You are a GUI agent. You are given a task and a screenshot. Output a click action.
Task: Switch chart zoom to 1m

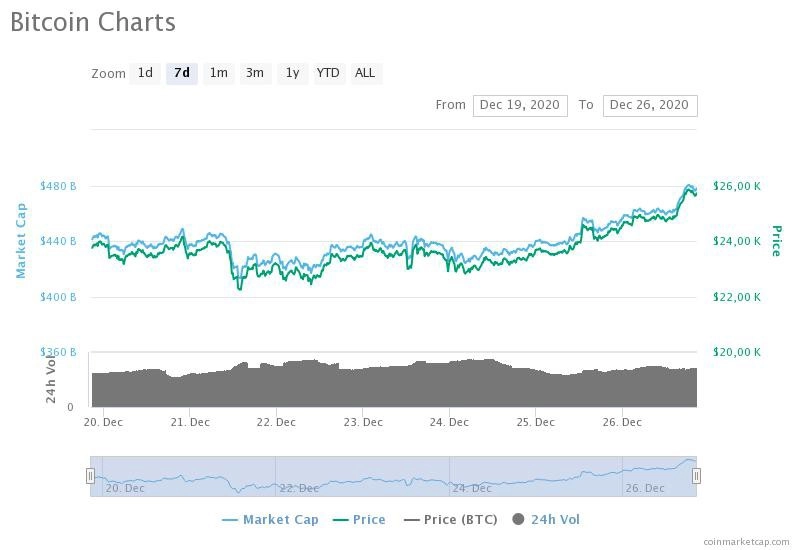(x=219, y=73)
